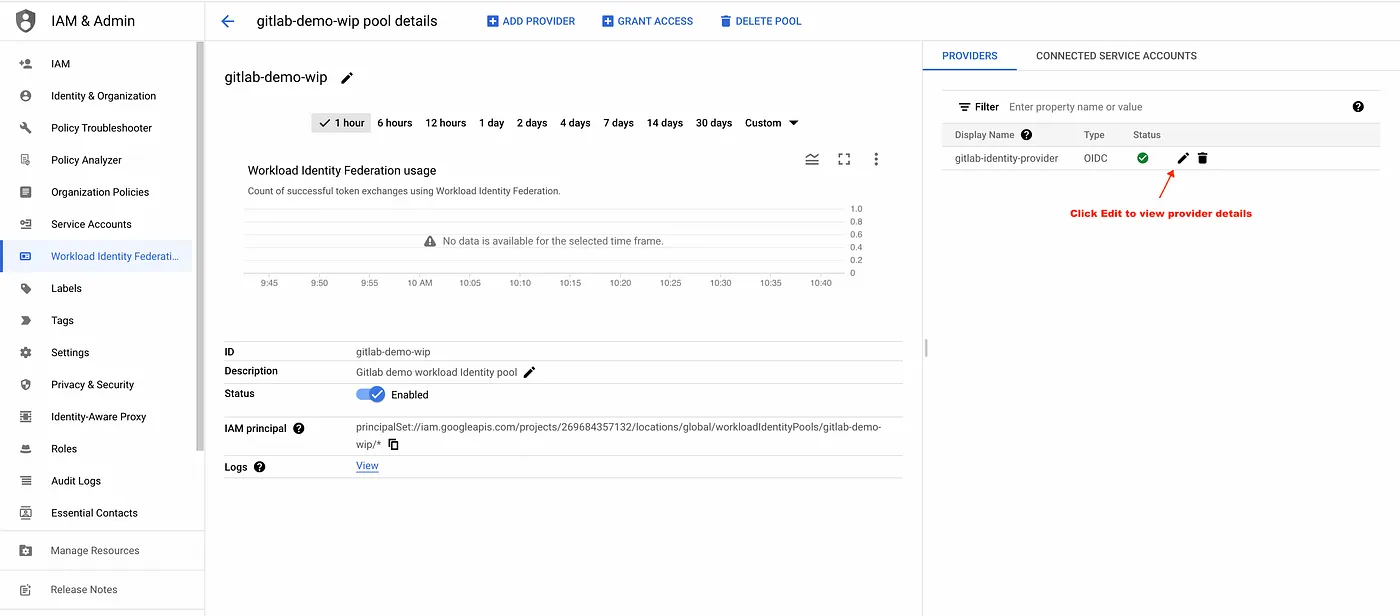
Task: Click the green status check for gitlab-identity-provider
Action: click(1143, 158)
